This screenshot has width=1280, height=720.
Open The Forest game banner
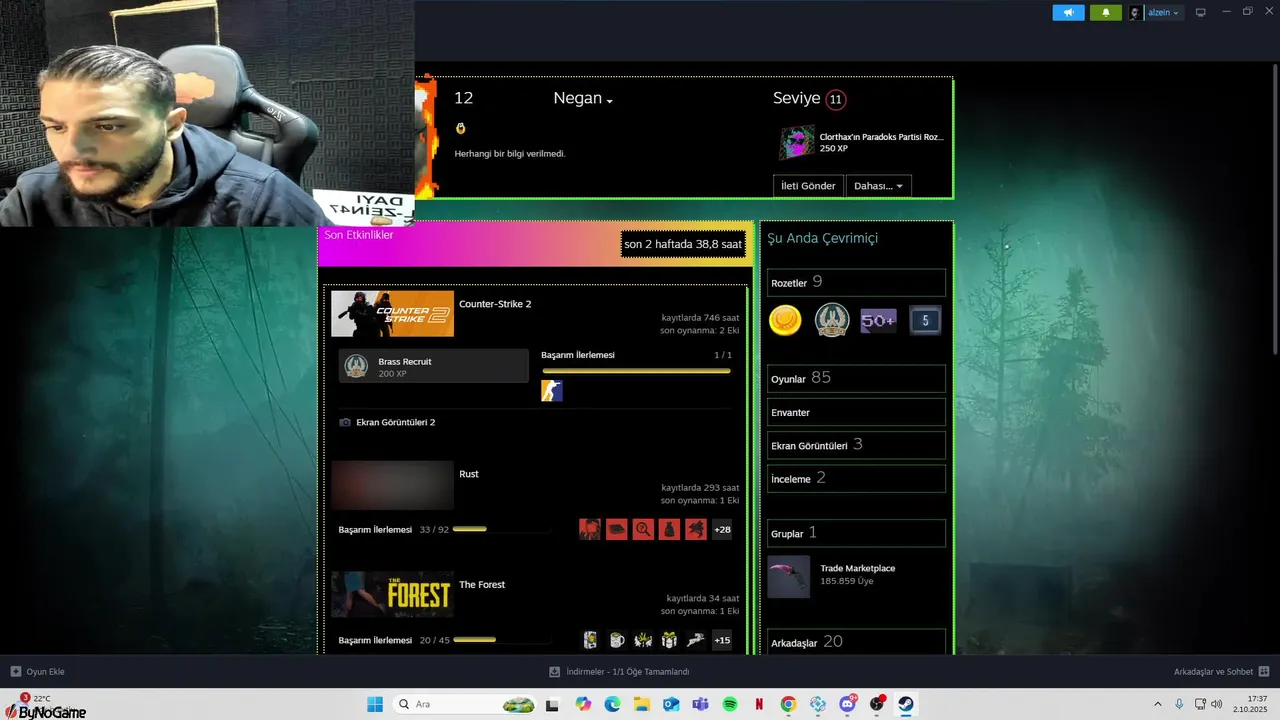pos(392,595)
